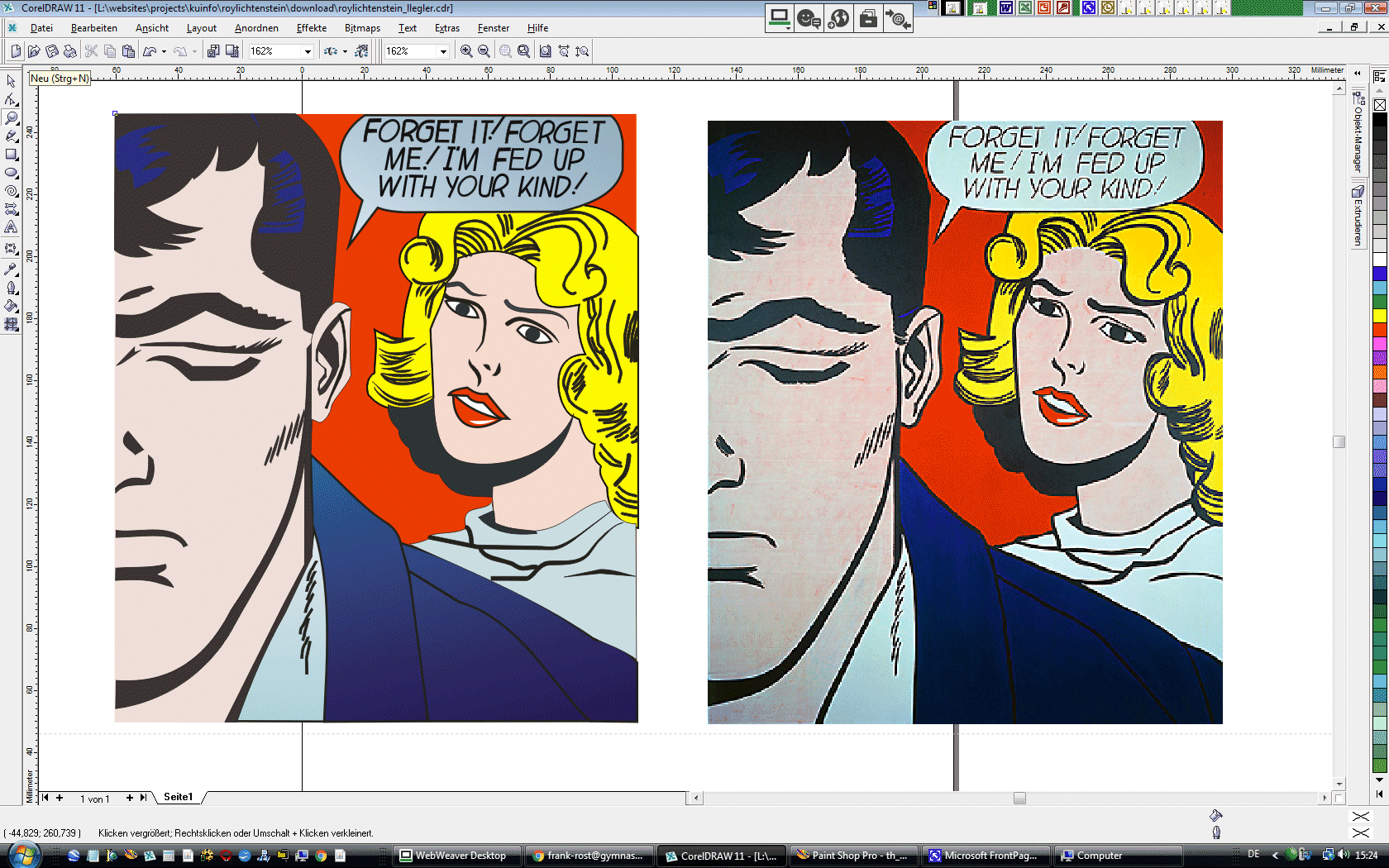Pick the black color swatch in palette
Viewport: 1389px width, 868px height.
[1380, 120]
